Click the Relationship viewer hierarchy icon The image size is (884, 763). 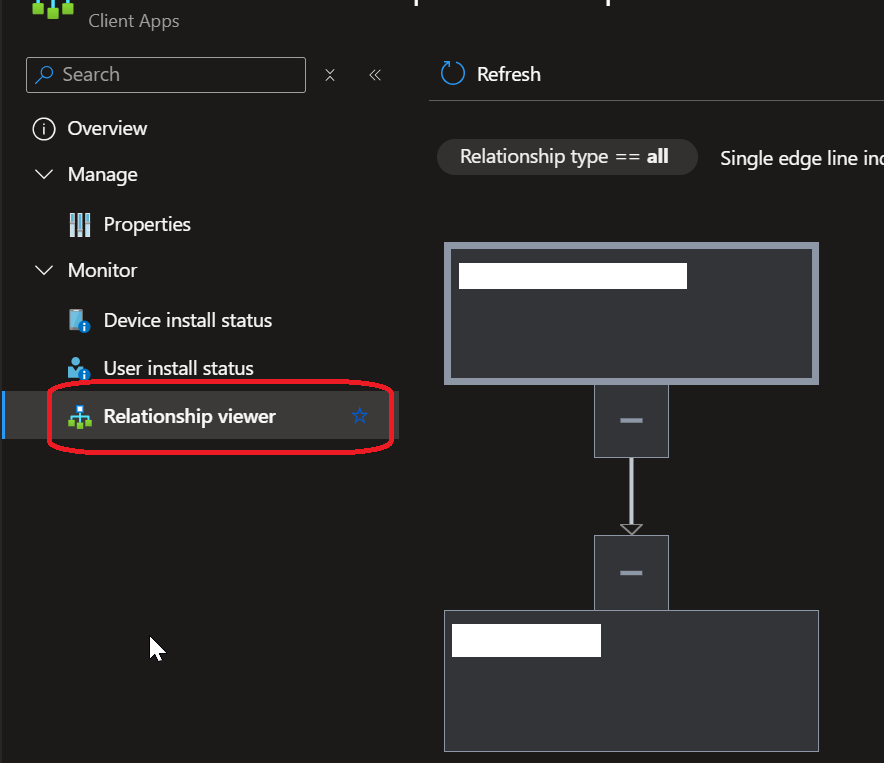79,417
